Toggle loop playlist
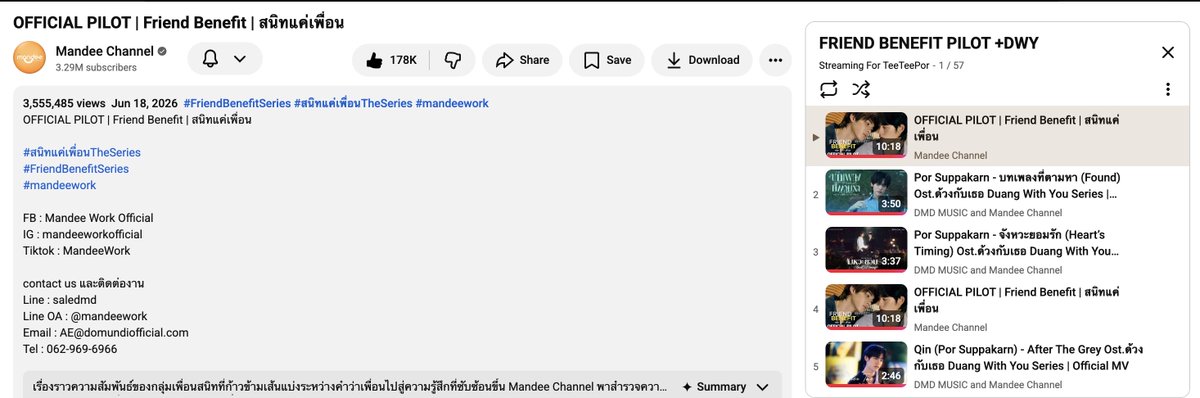 coord(828,89)
